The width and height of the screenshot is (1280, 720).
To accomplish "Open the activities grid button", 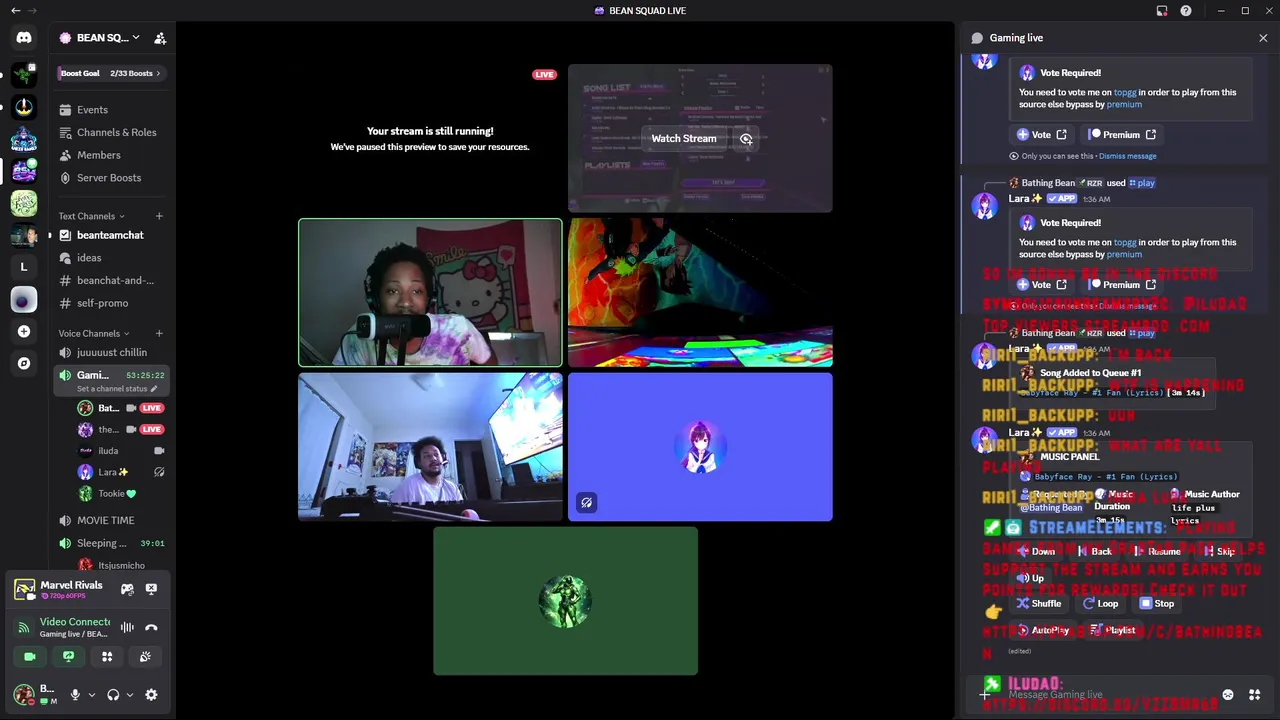I will 107,657.
